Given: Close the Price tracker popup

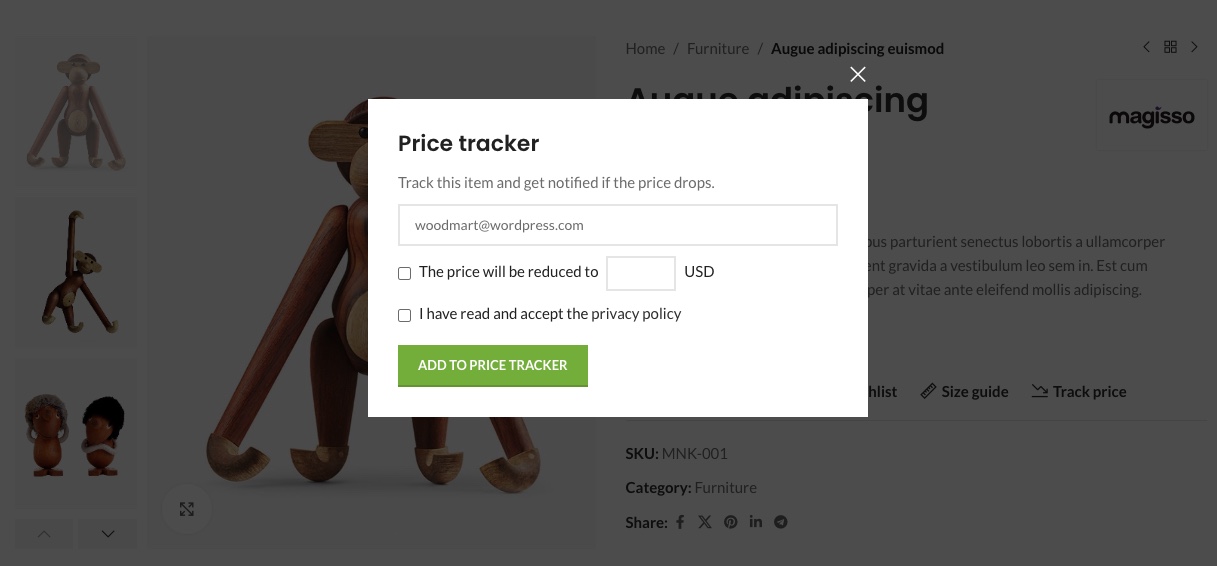Looking at the screenshot, I should tap(857, 74).
